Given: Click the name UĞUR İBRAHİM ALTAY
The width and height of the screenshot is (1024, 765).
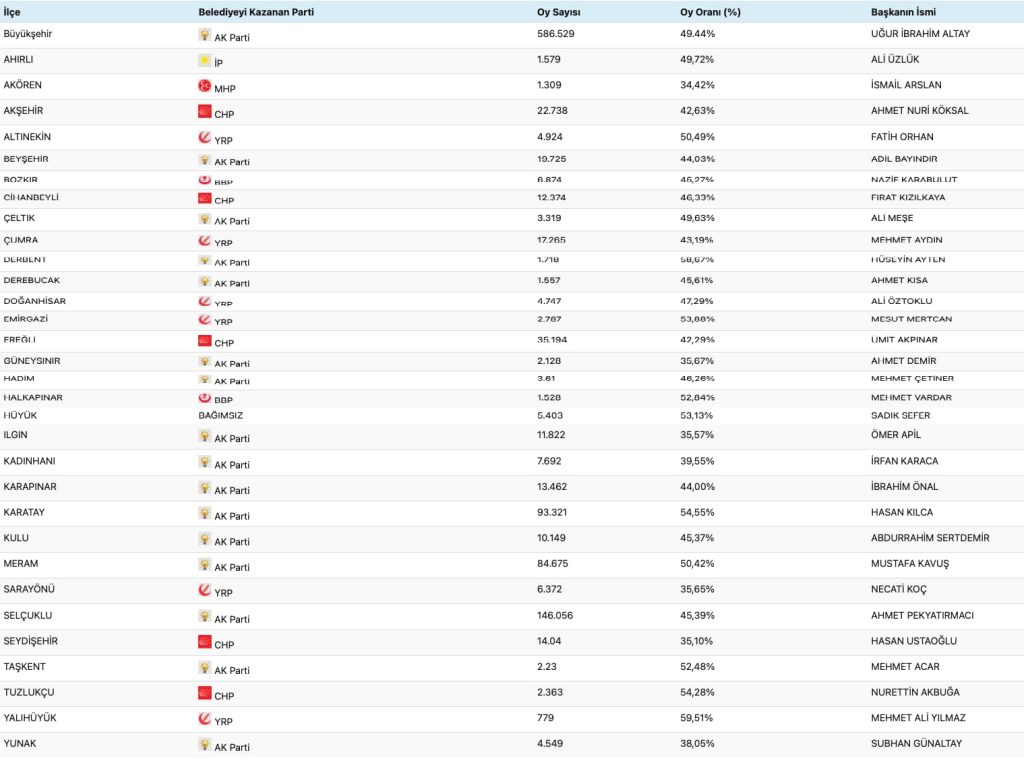Looking at the screenshot, I should click(920, 34).
